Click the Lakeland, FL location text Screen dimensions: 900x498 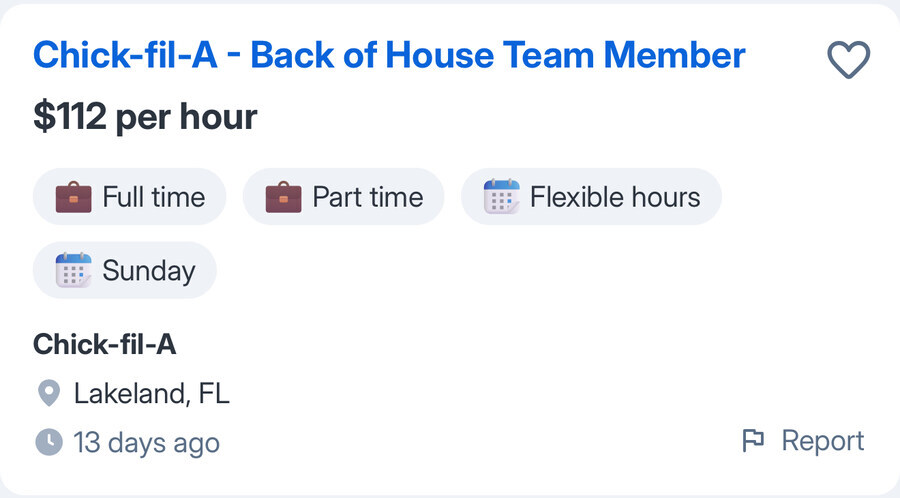pyautogui.click(x=152, y=393)
